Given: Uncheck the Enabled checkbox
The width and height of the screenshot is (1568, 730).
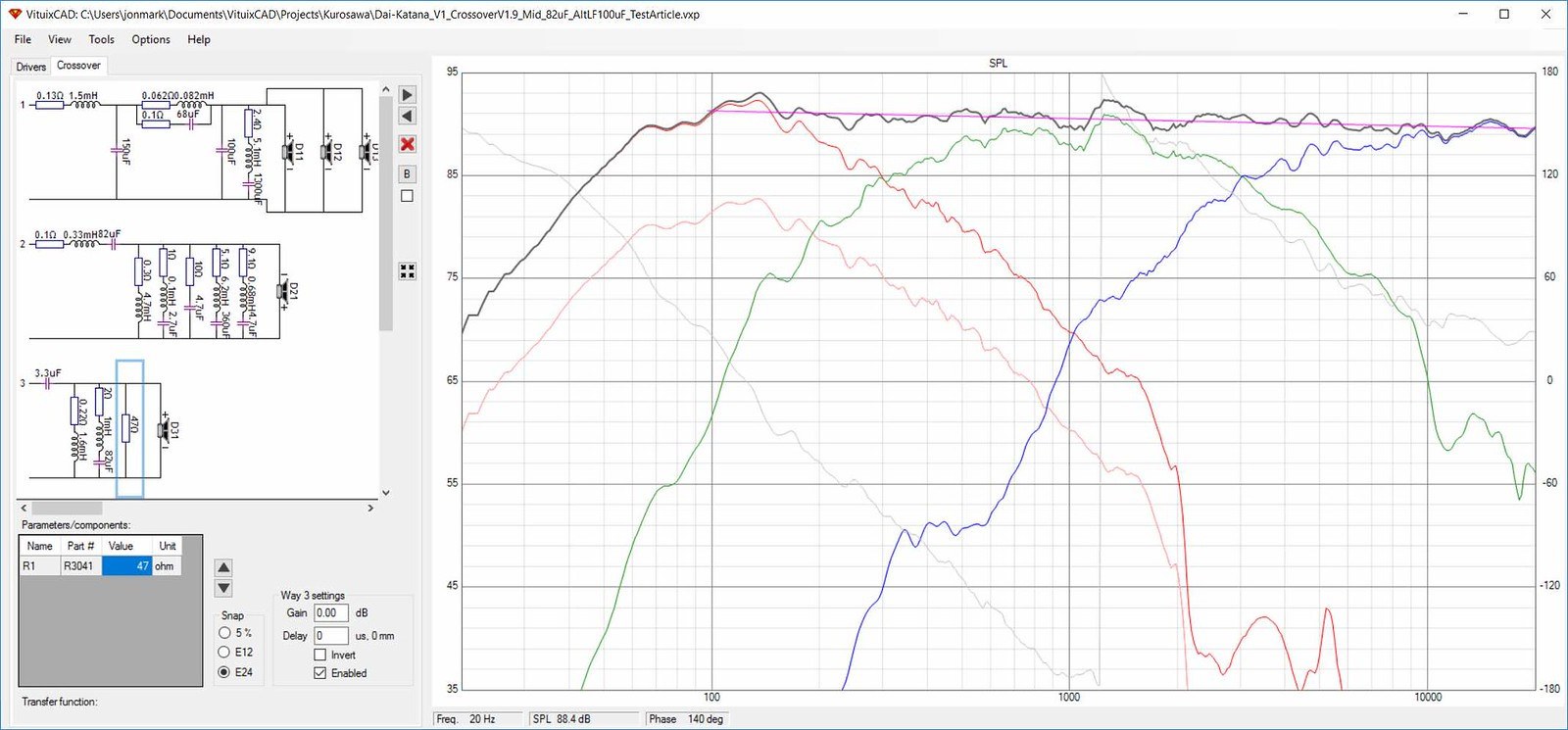Looking at the screenshot, I should click(x=319, y=673).
